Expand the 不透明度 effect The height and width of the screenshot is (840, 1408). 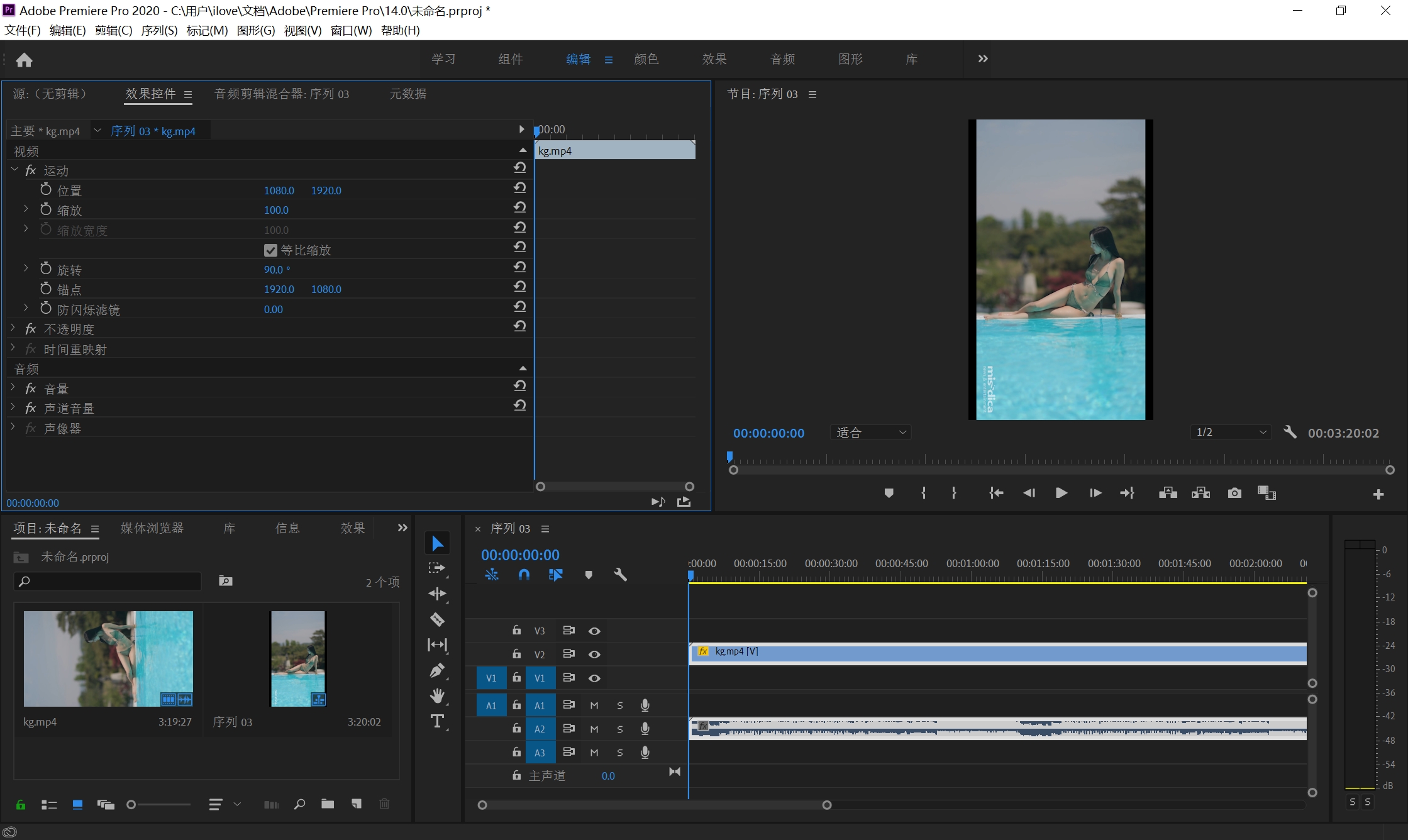(x=13, y=329)
